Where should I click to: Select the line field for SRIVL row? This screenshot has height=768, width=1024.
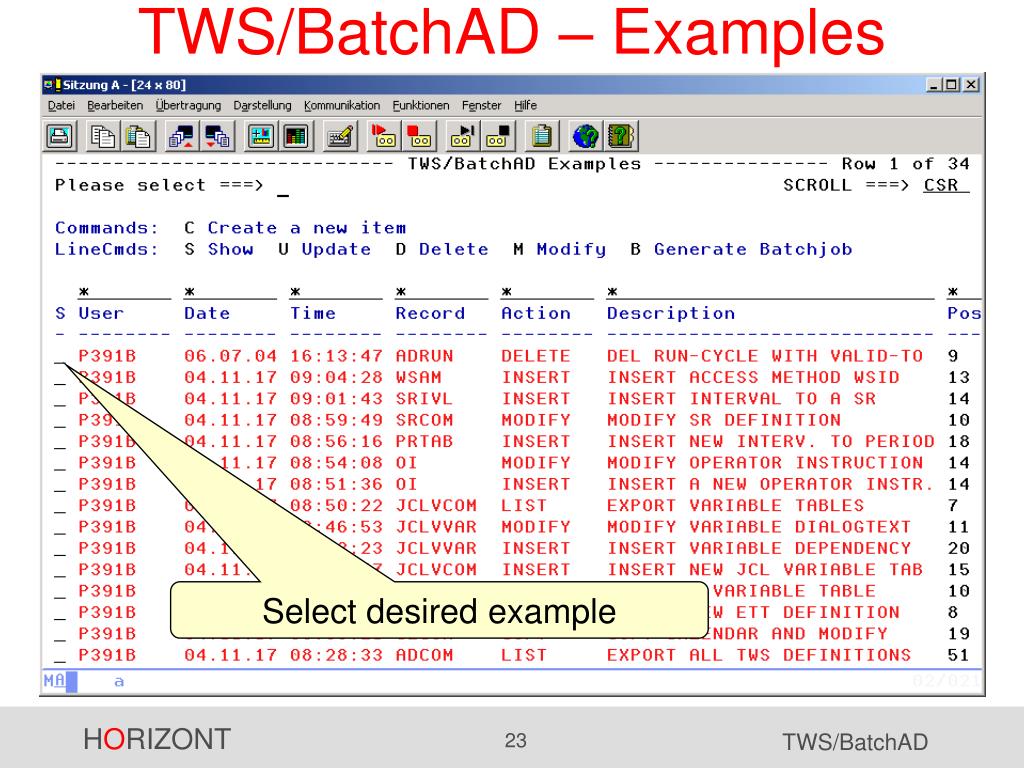(x=60, y=400)
